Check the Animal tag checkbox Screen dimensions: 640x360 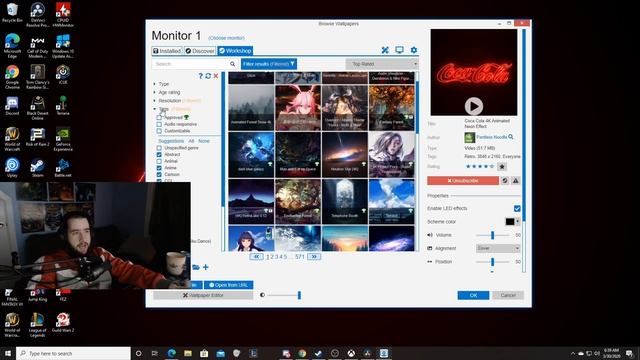[x=159, y=161]
